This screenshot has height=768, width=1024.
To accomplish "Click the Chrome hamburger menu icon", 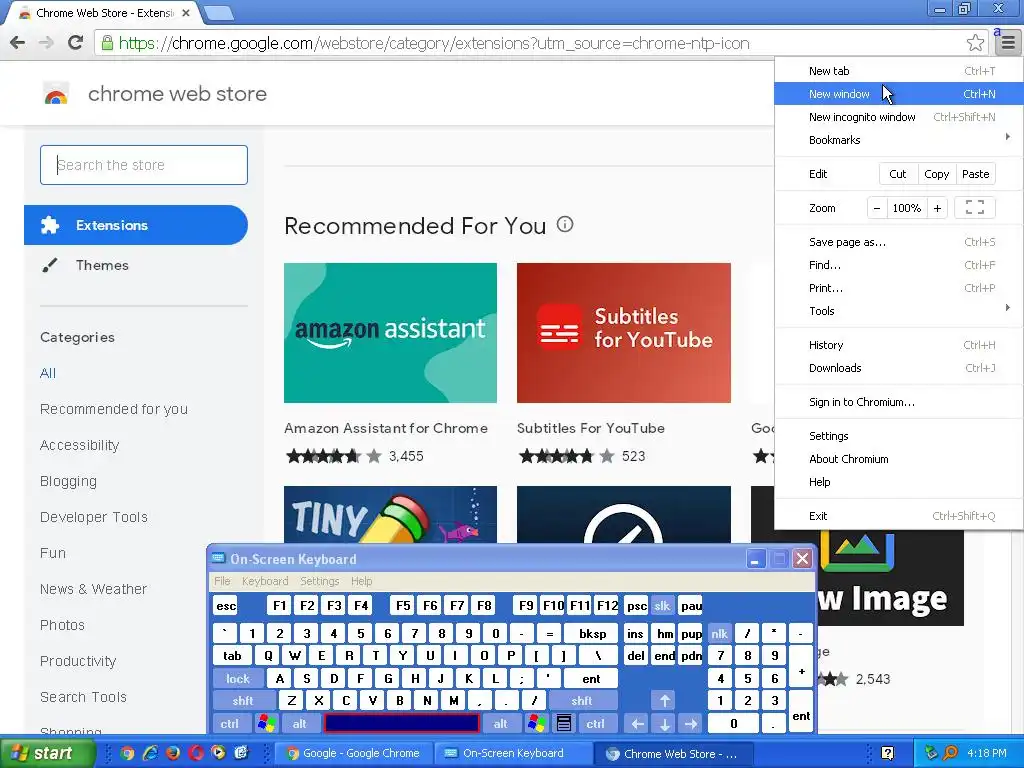I will [x=1008, y=43].
